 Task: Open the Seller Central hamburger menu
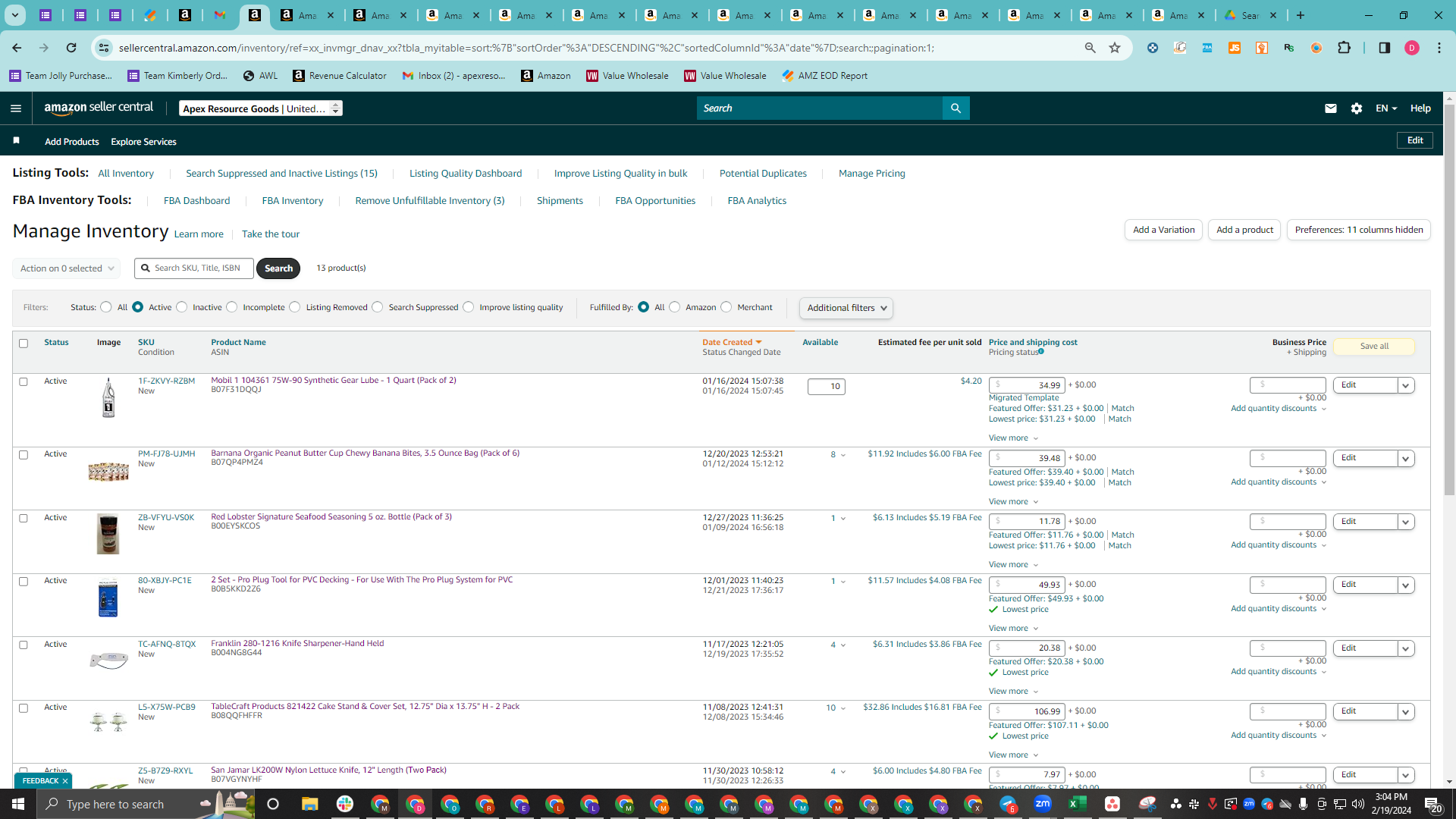click(x=16, y=108)
